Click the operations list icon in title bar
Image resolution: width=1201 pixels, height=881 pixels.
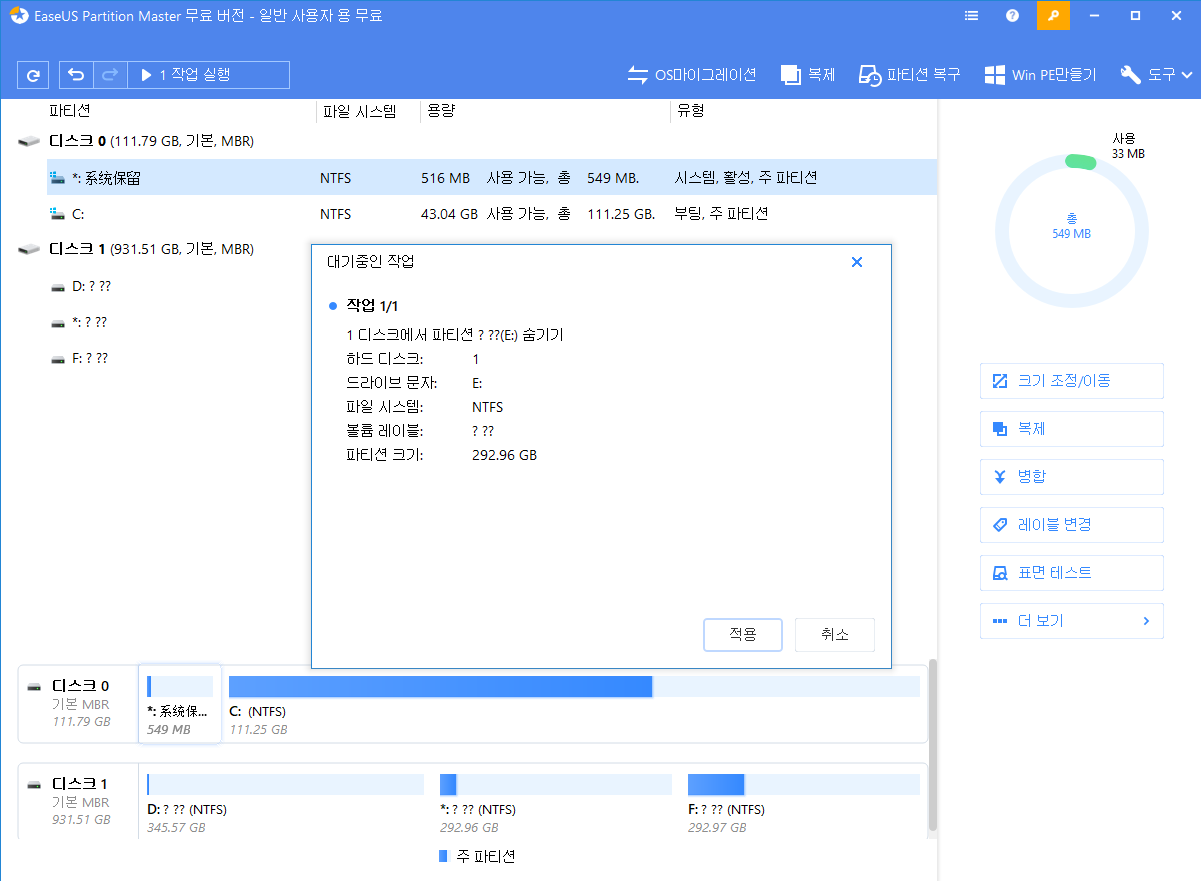click(971, 15)
